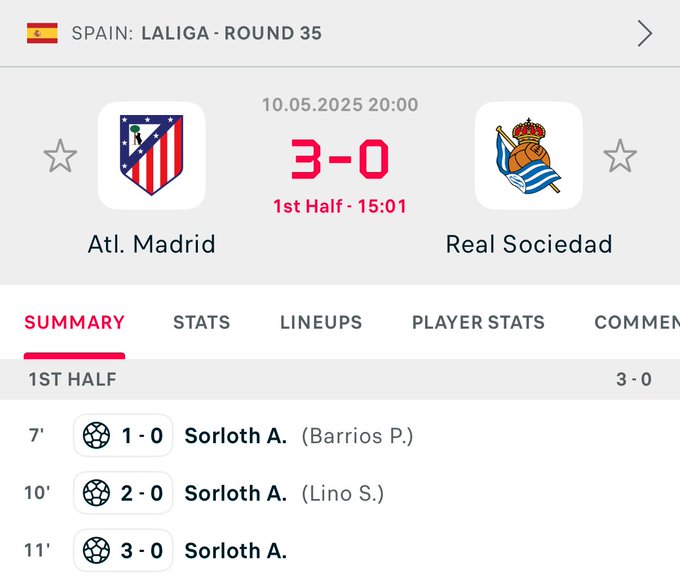This screenshot has height=583, width=680.
Task: Expand the LaLiga round chevron arrow
Action: coord(645,33)
